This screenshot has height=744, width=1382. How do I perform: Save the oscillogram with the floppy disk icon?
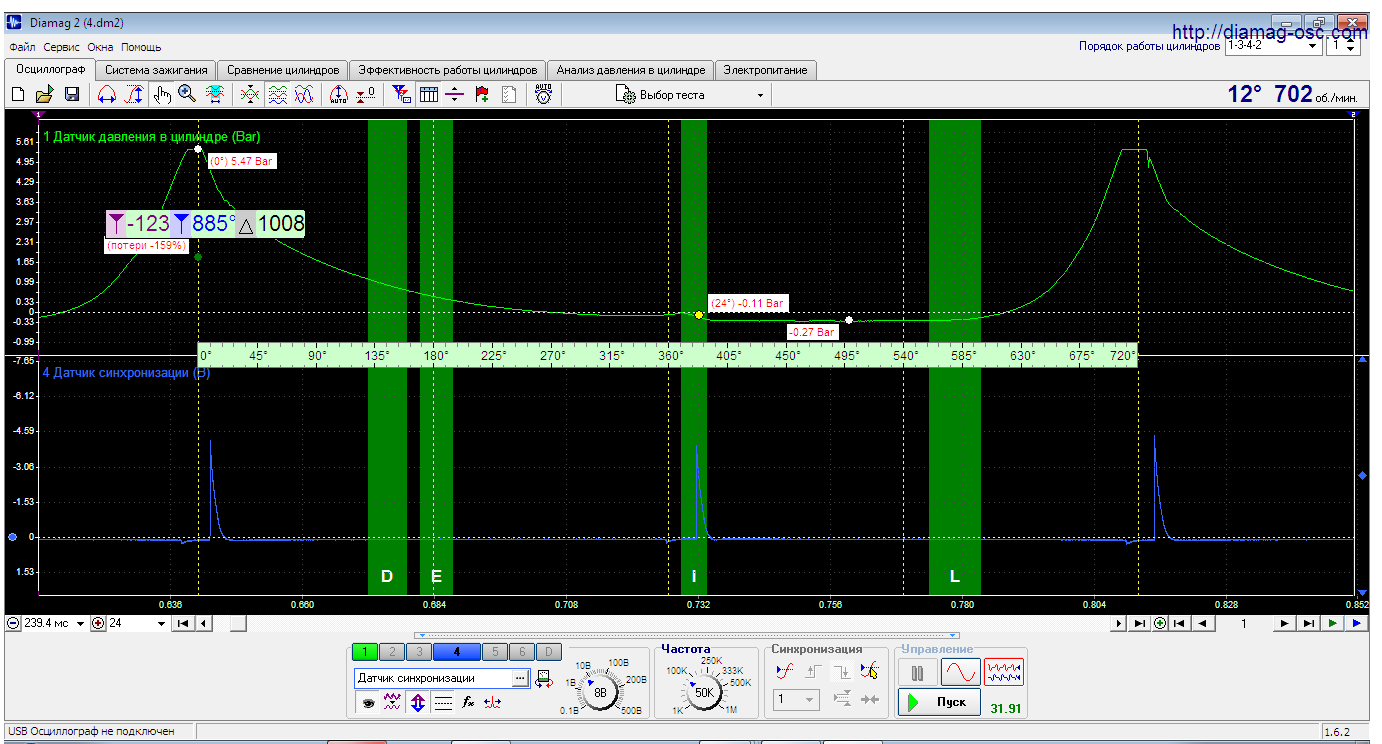coord(72,95)
